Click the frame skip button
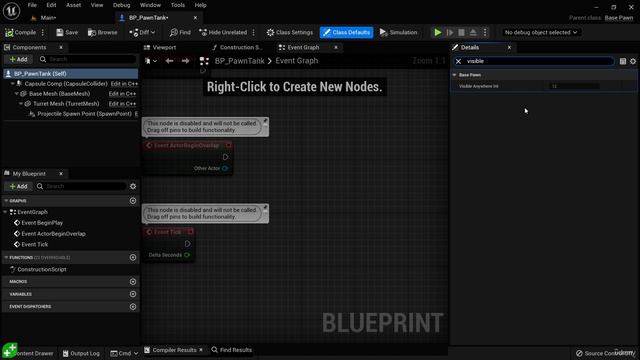Viewport: 640px width, 360px height. 450,32
